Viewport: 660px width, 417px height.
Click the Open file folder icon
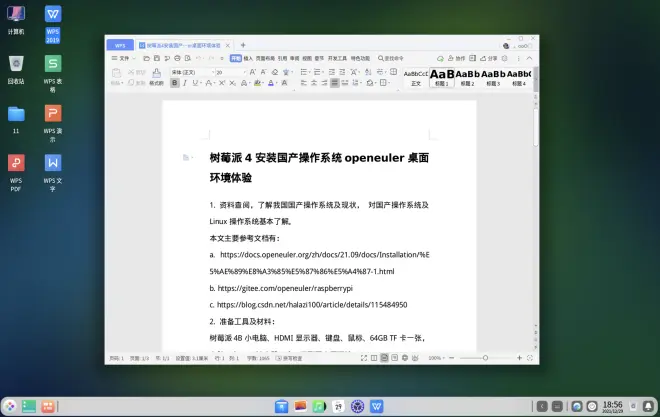pos(146,58)
